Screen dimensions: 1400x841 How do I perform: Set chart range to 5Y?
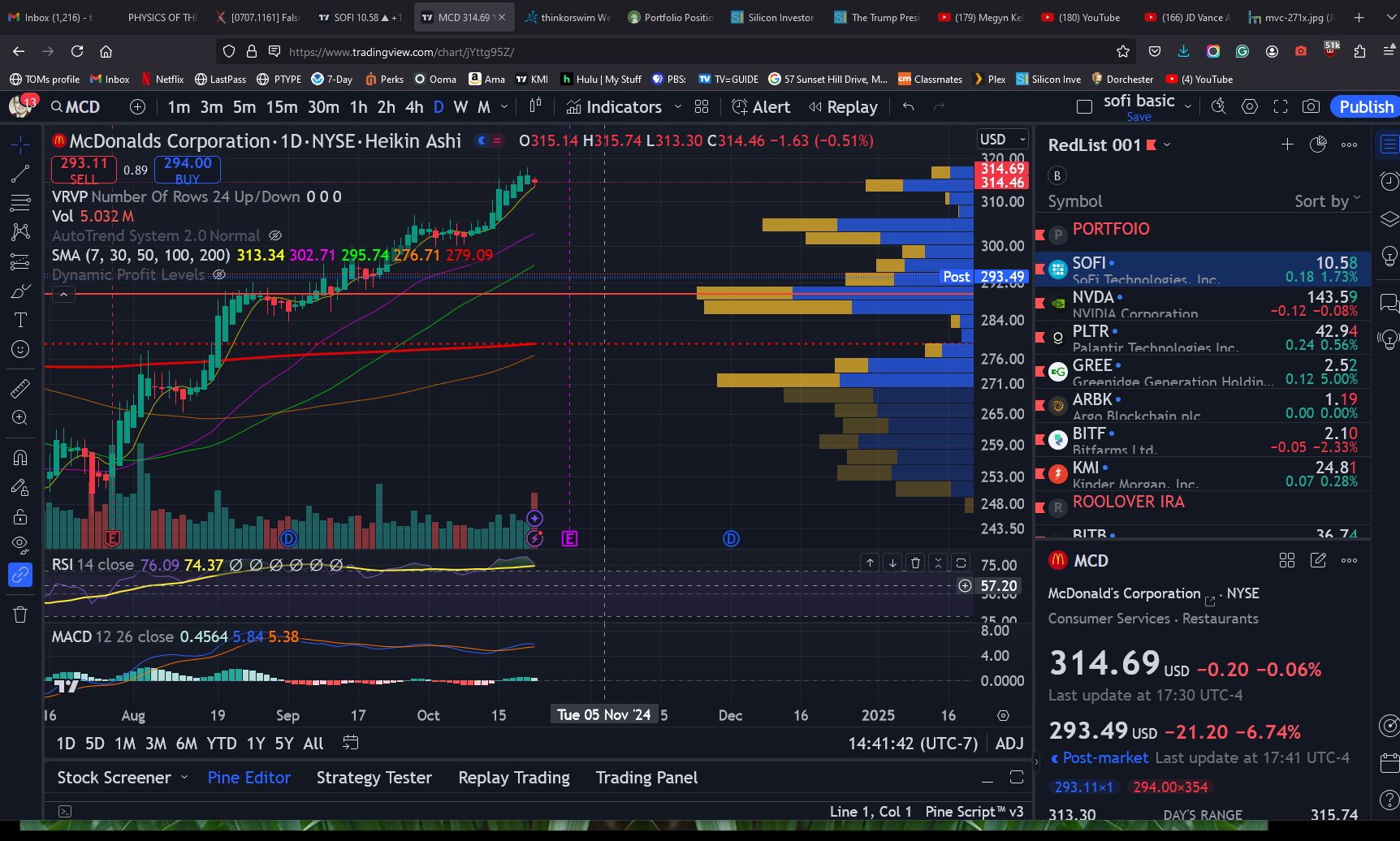coord(283,744)
